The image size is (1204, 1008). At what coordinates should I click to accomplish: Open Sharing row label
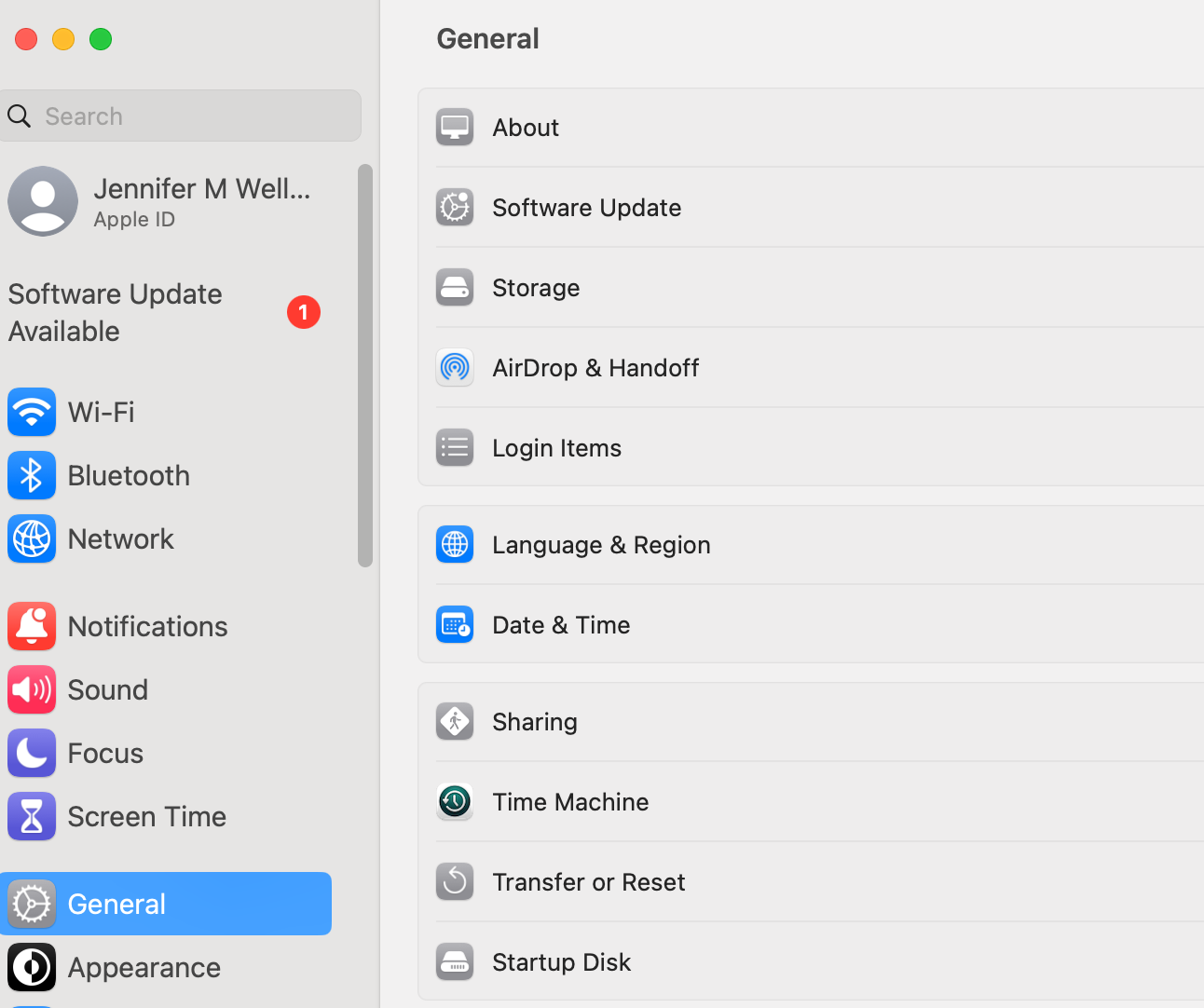click(x=535, y=722)
